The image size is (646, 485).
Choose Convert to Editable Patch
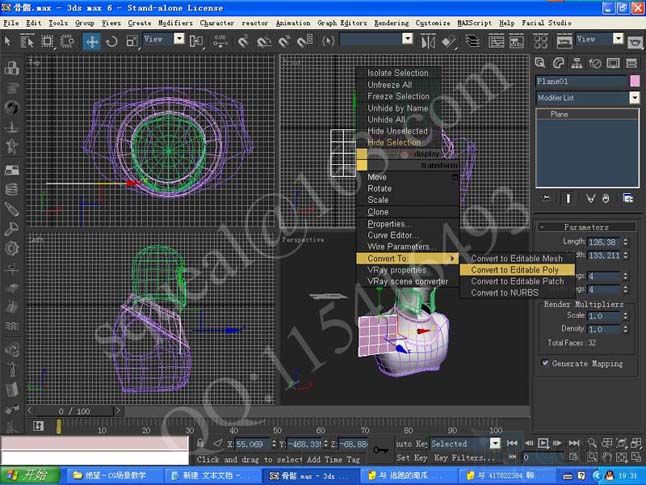click(x=517, y=281)
